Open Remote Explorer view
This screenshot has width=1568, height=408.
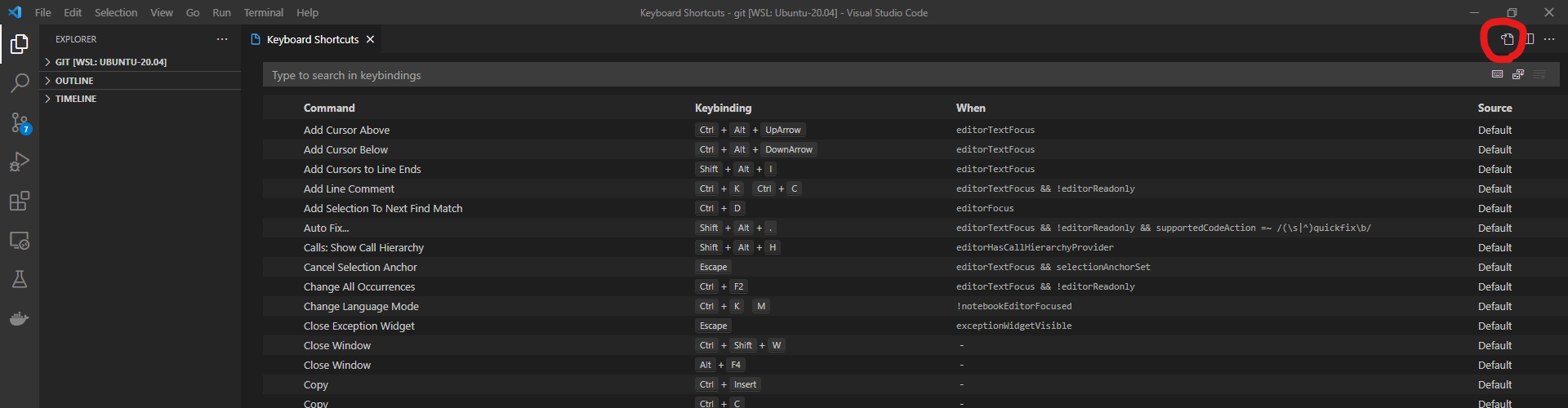click(20, 240)
